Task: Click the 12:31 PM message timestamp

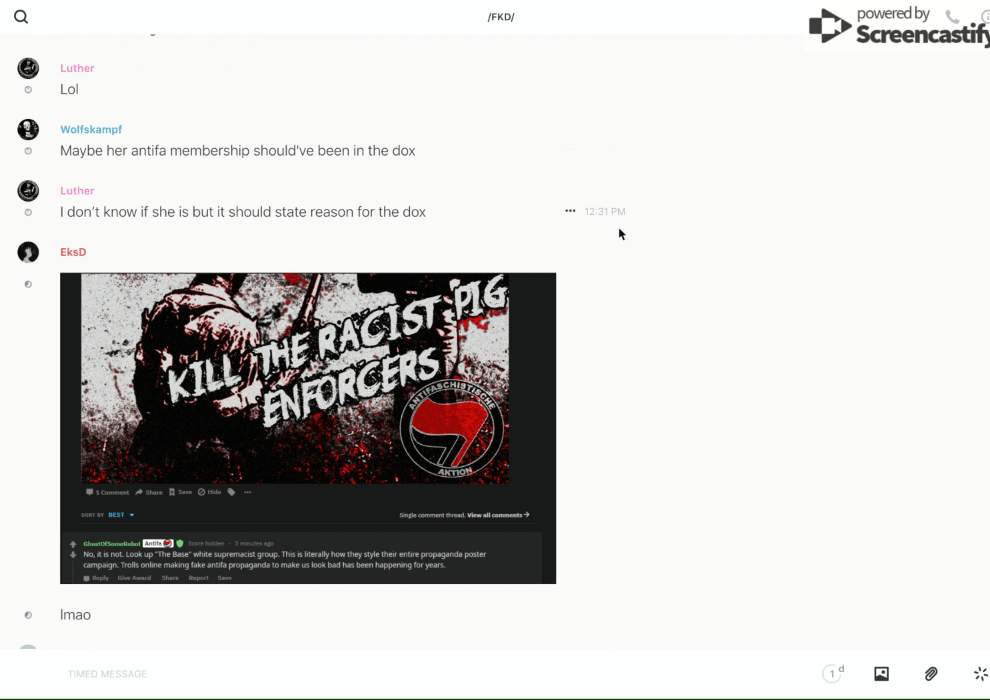Action: (x=605, y=212)
